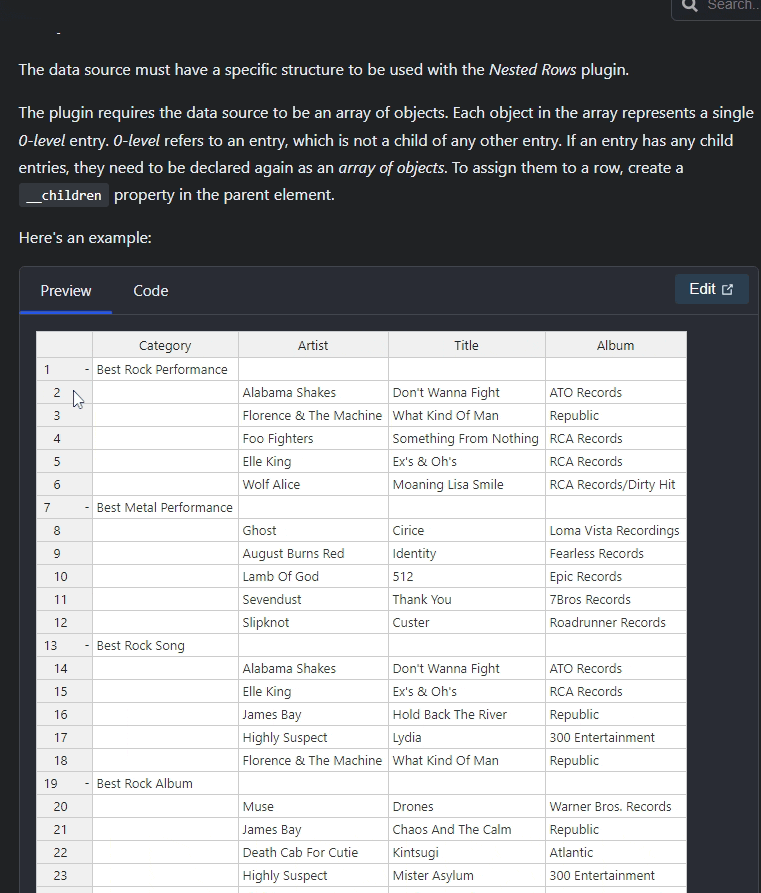
Task: Click the 7Bros Records cell
Action: [616, 600]
